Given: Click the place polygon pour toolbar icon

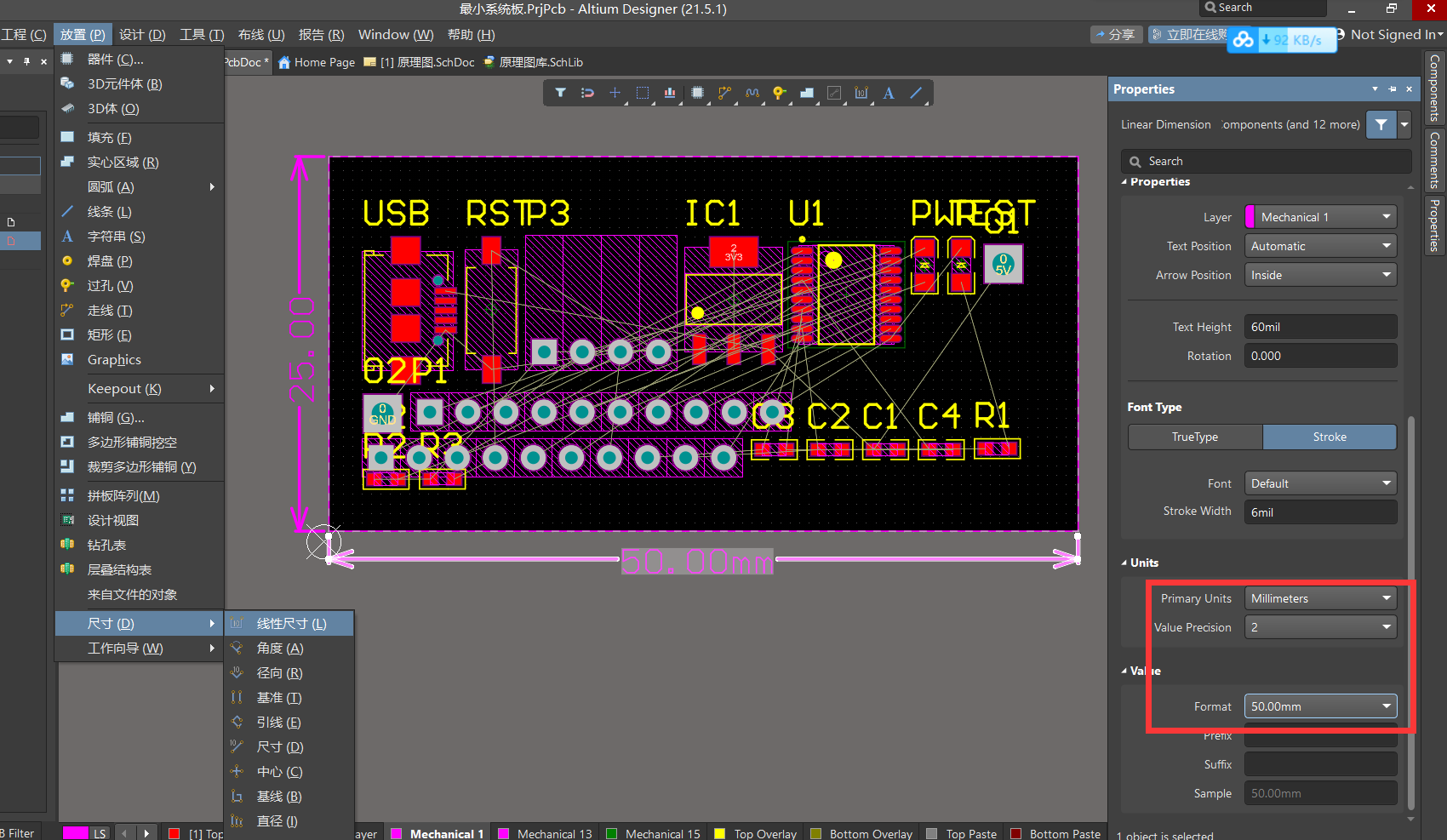Looking at the screenshot, I should (x=807, y=93).
